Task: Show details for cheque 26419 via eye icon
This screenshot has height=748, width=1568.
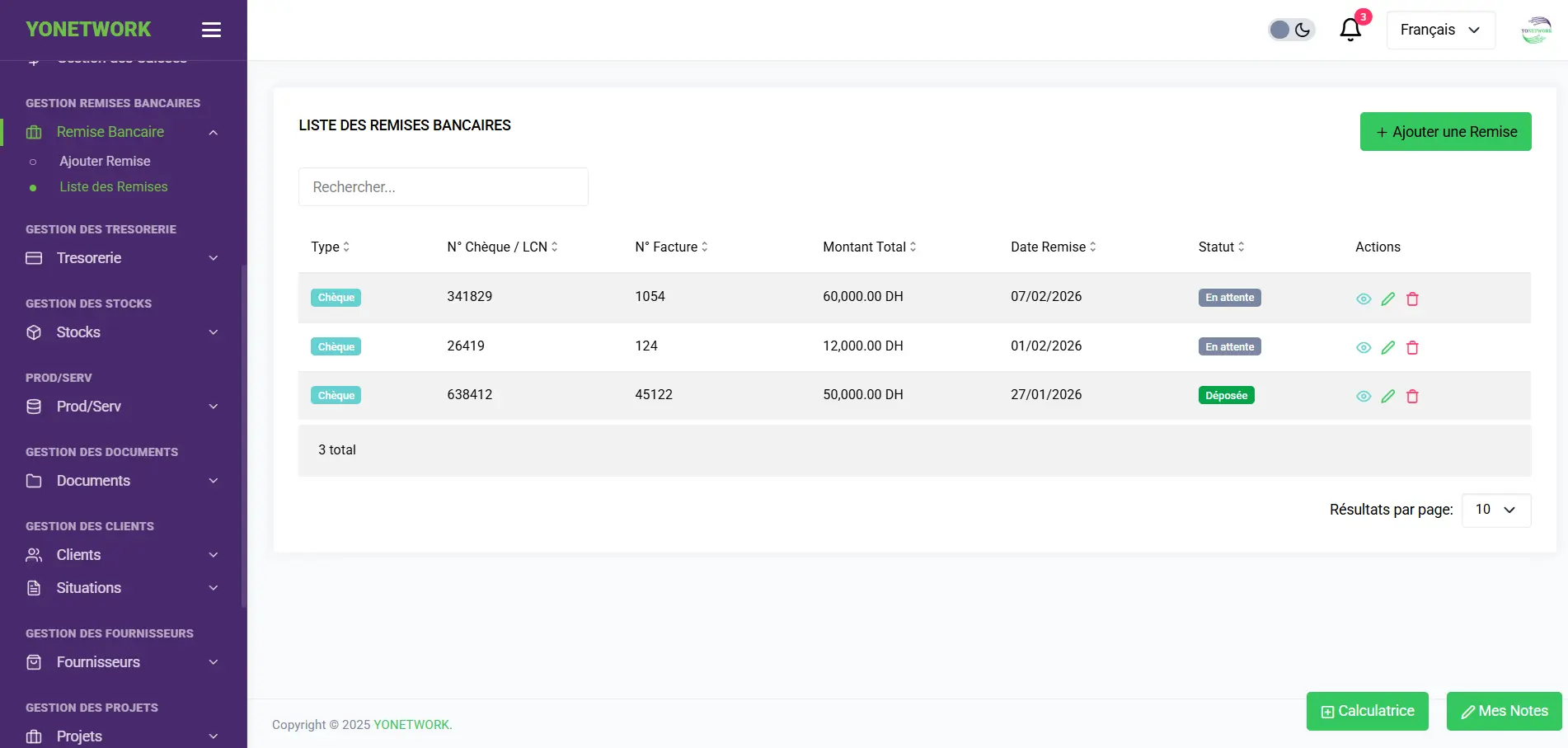Action: (x=1364, y=348)
